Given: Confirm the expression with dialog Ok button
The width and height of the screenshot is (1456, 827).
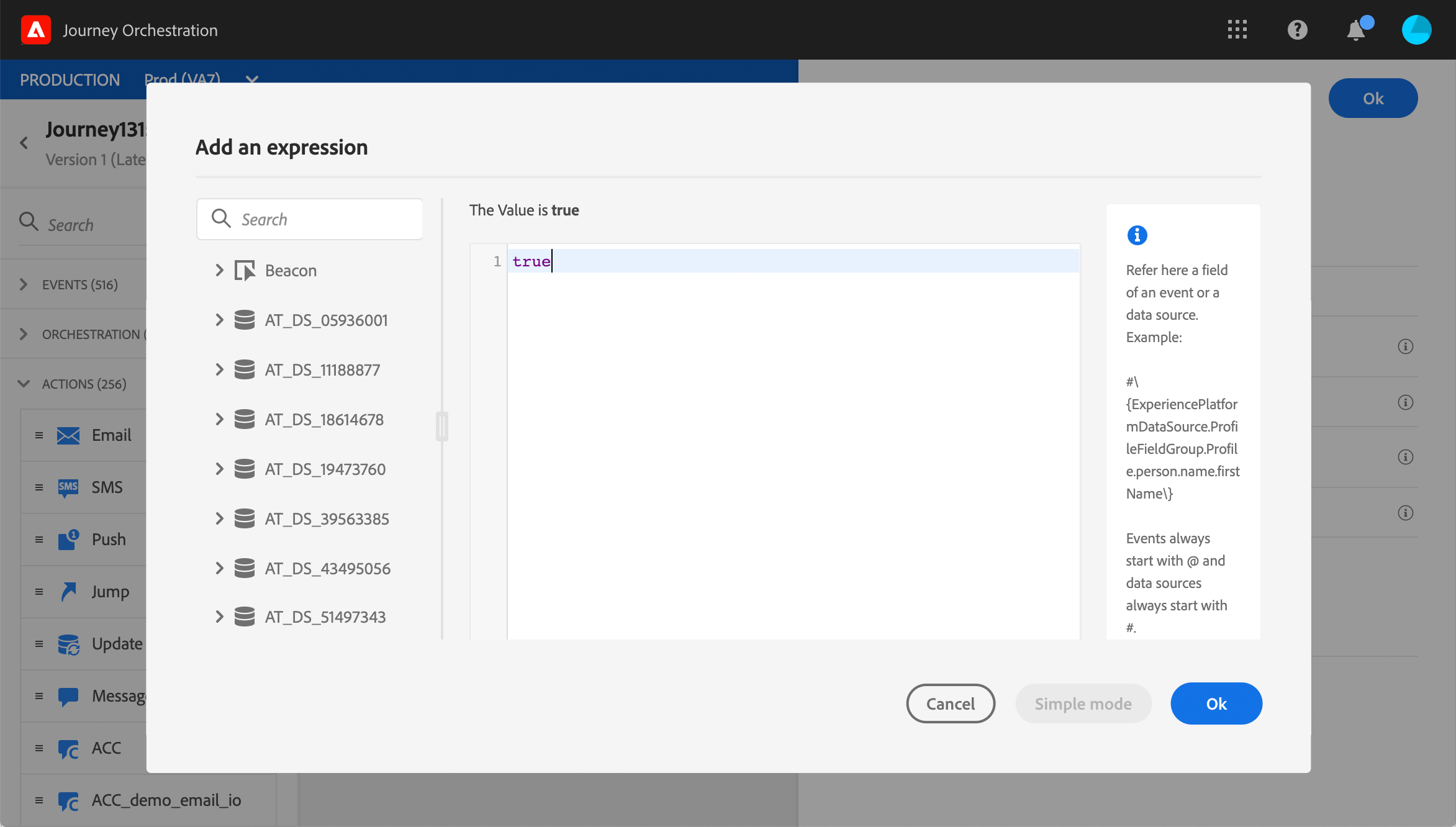Looking at the screenshot, I should tap(1216, 703).
